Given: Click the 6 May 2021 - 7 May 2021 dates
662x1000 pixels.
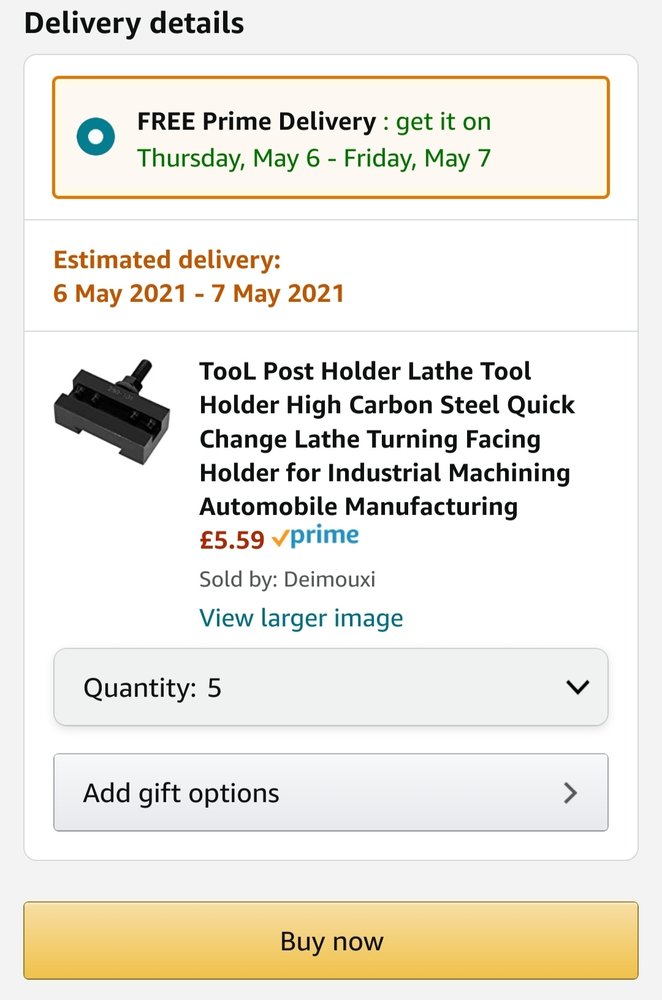Looking at the screenshot, I should (x=199, y=293).
